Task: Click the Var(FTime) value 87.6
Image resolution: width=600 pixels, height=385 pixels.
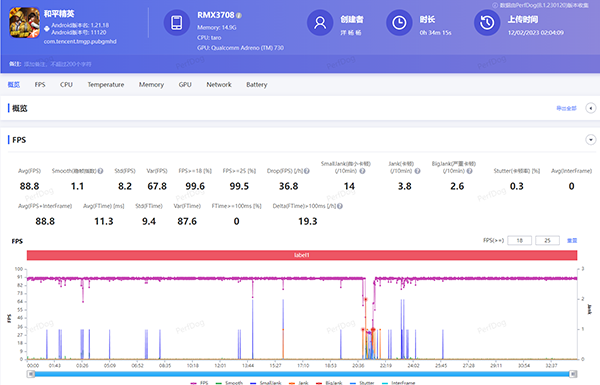Action: tap(187, 222)
